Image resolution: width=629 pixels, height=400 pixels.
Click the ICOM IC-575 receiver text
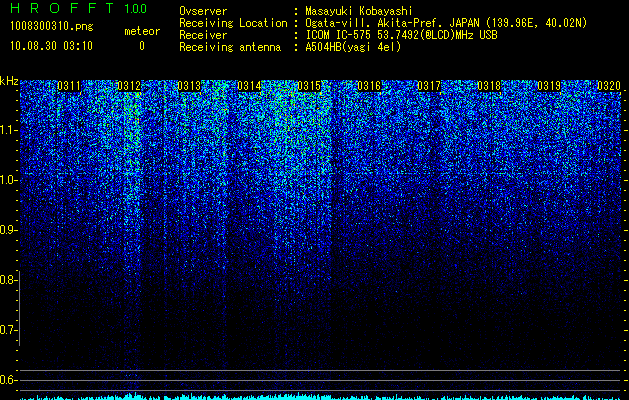(401, 35)
